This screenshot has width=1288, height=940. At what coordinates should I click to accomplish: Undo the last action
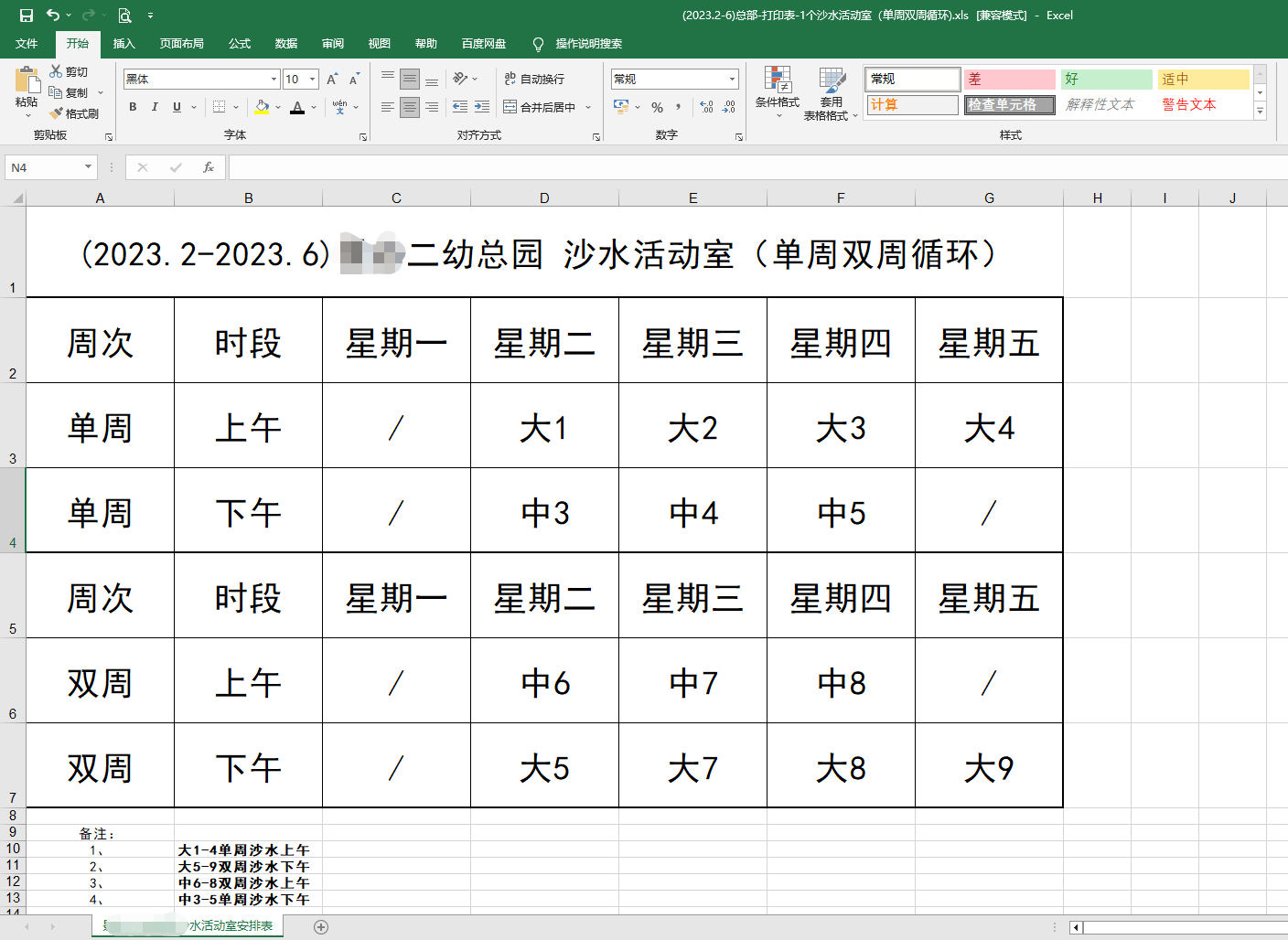click(x=53, y=15)
